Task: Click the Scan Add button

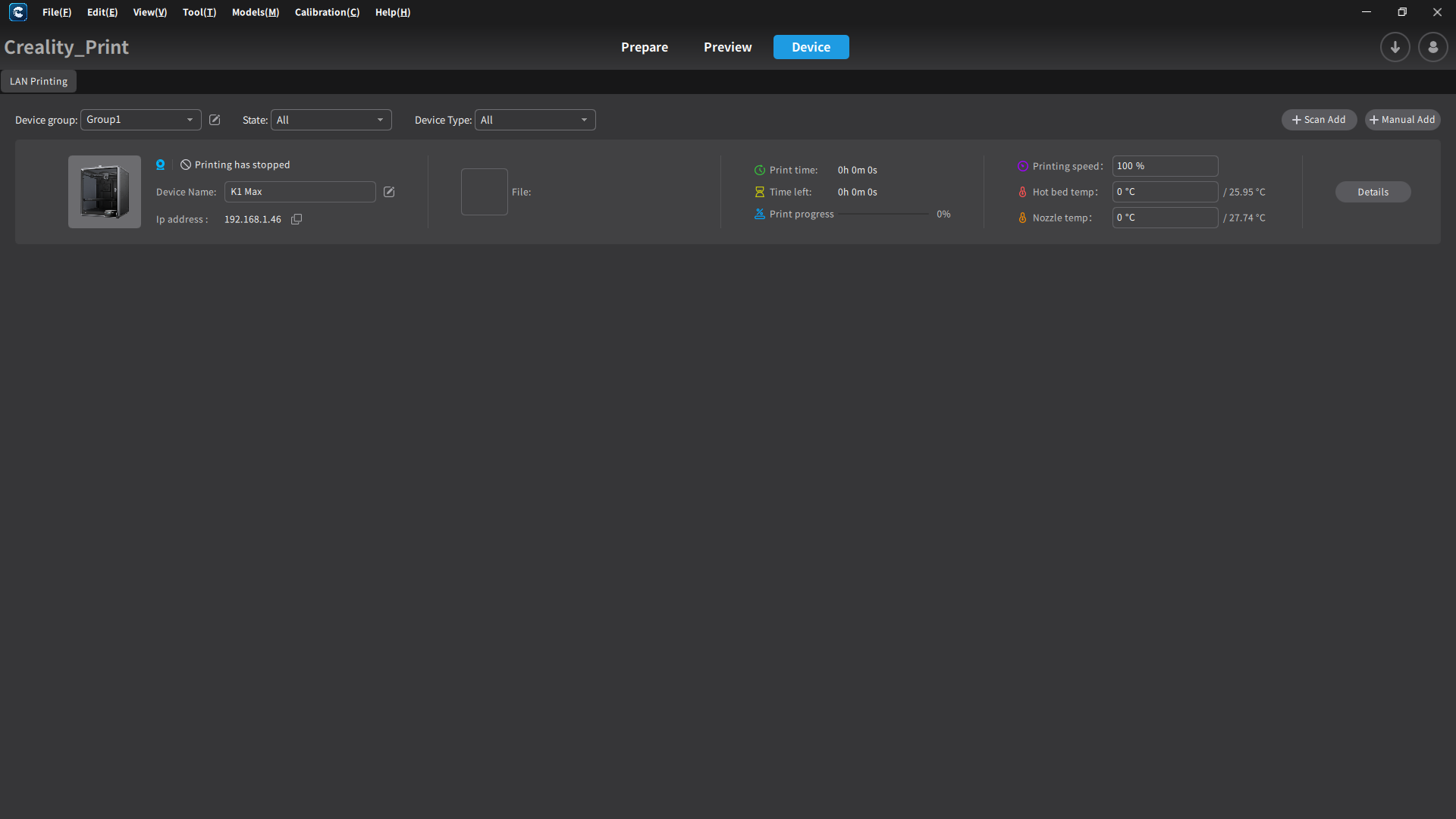Action: click(x=1319, y=120)
